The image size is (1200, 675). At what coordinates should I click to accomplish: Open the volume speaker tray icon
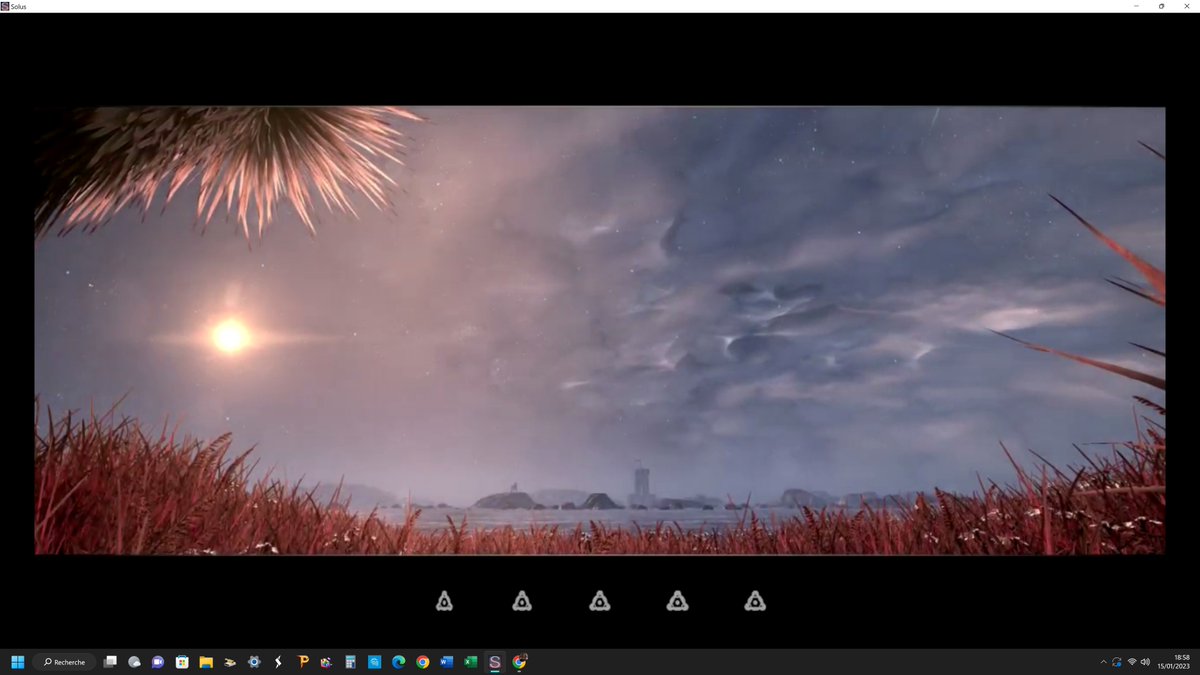[1145, 662]
